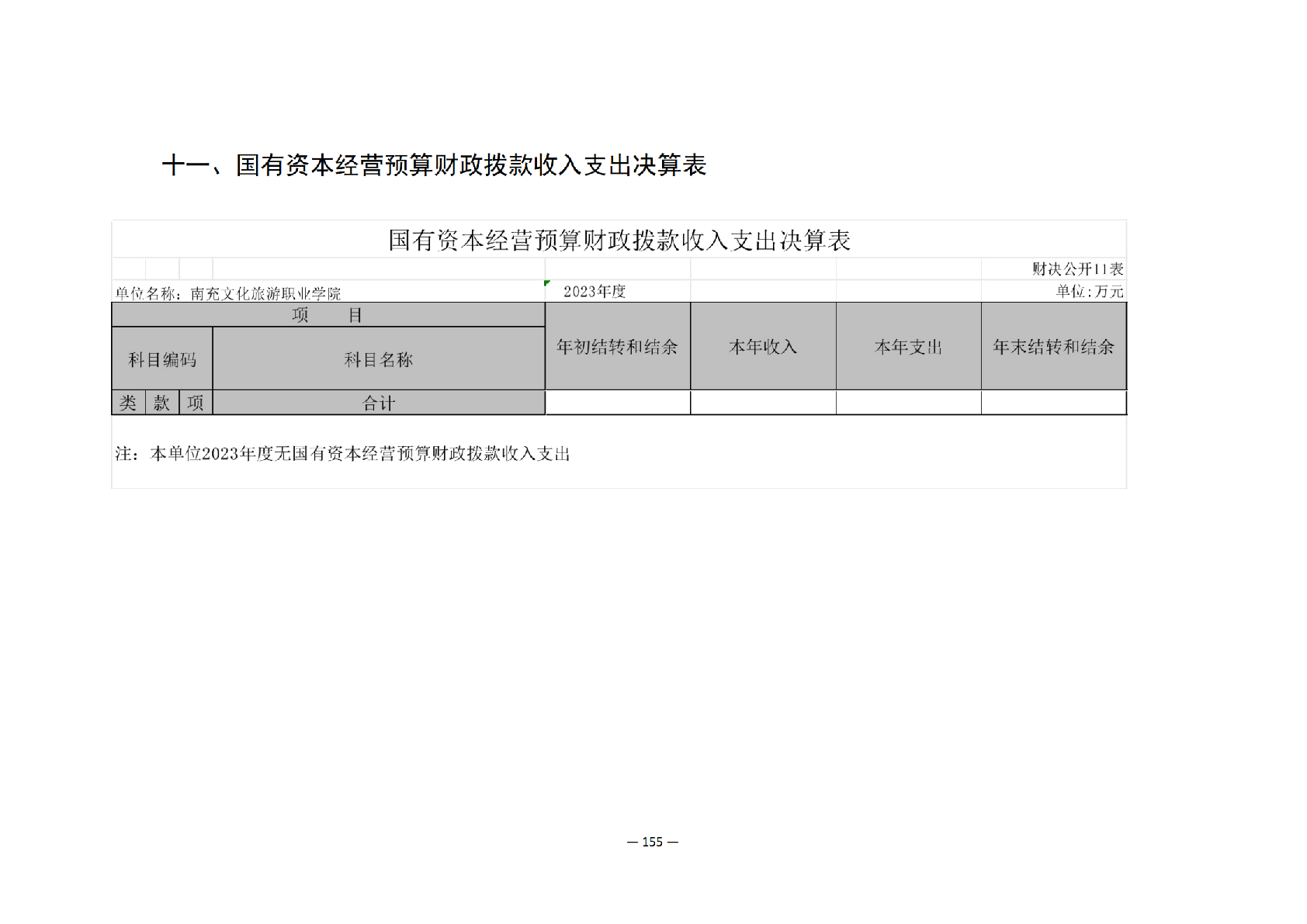The height and width of the screenshot is (924, 1307).
Task: Click the page number 155
Action: coord(653,842)
